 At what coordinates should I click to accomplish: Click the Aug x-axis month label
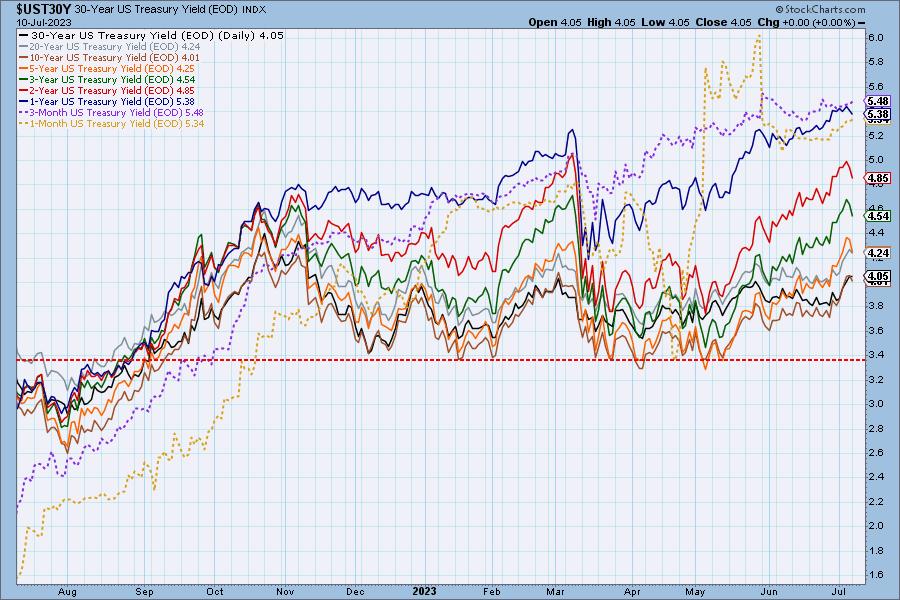(x=67, y=592)
